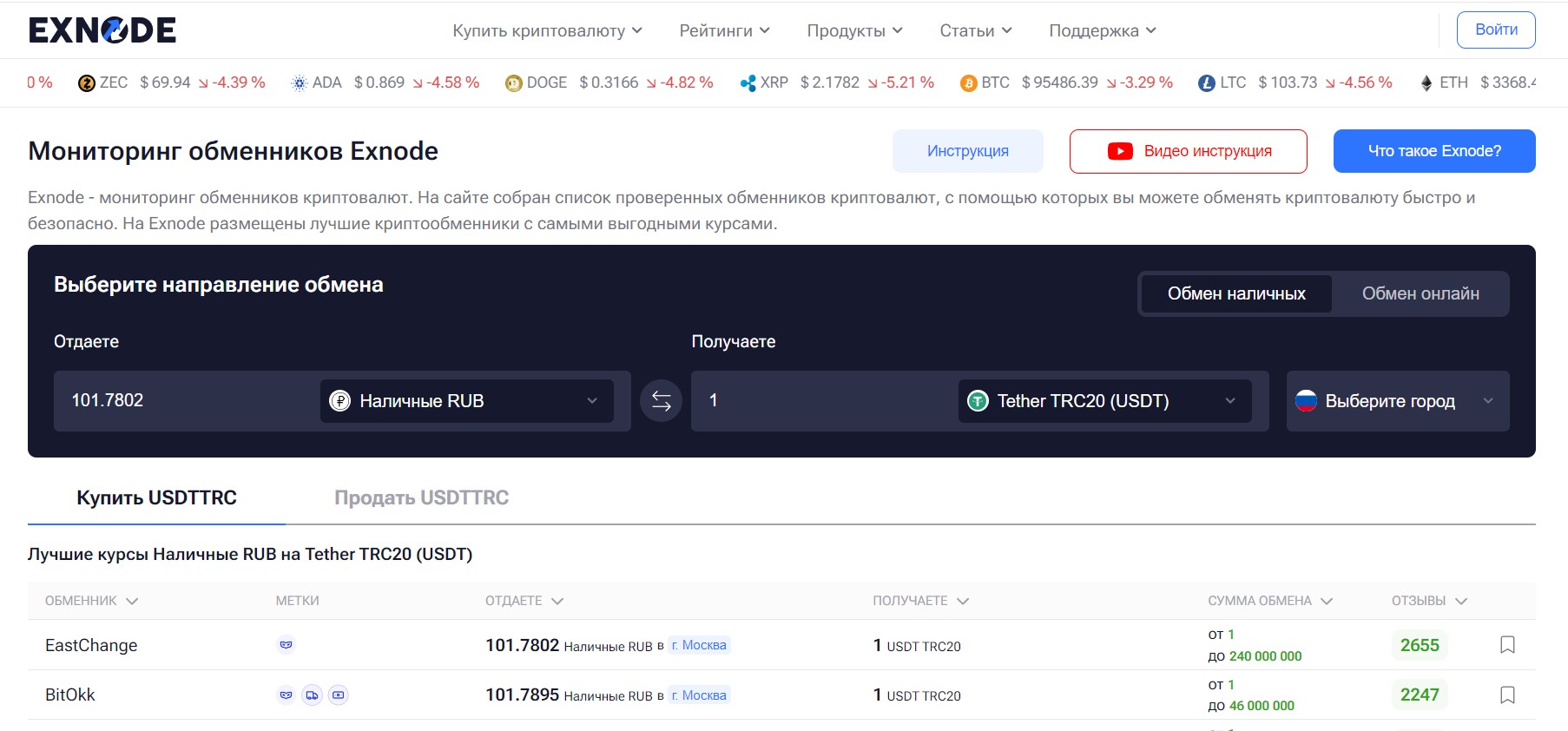The height and width of the screenshot is (731, 1568).
Task: Open the Рейтинги menu
Action: 724,30
